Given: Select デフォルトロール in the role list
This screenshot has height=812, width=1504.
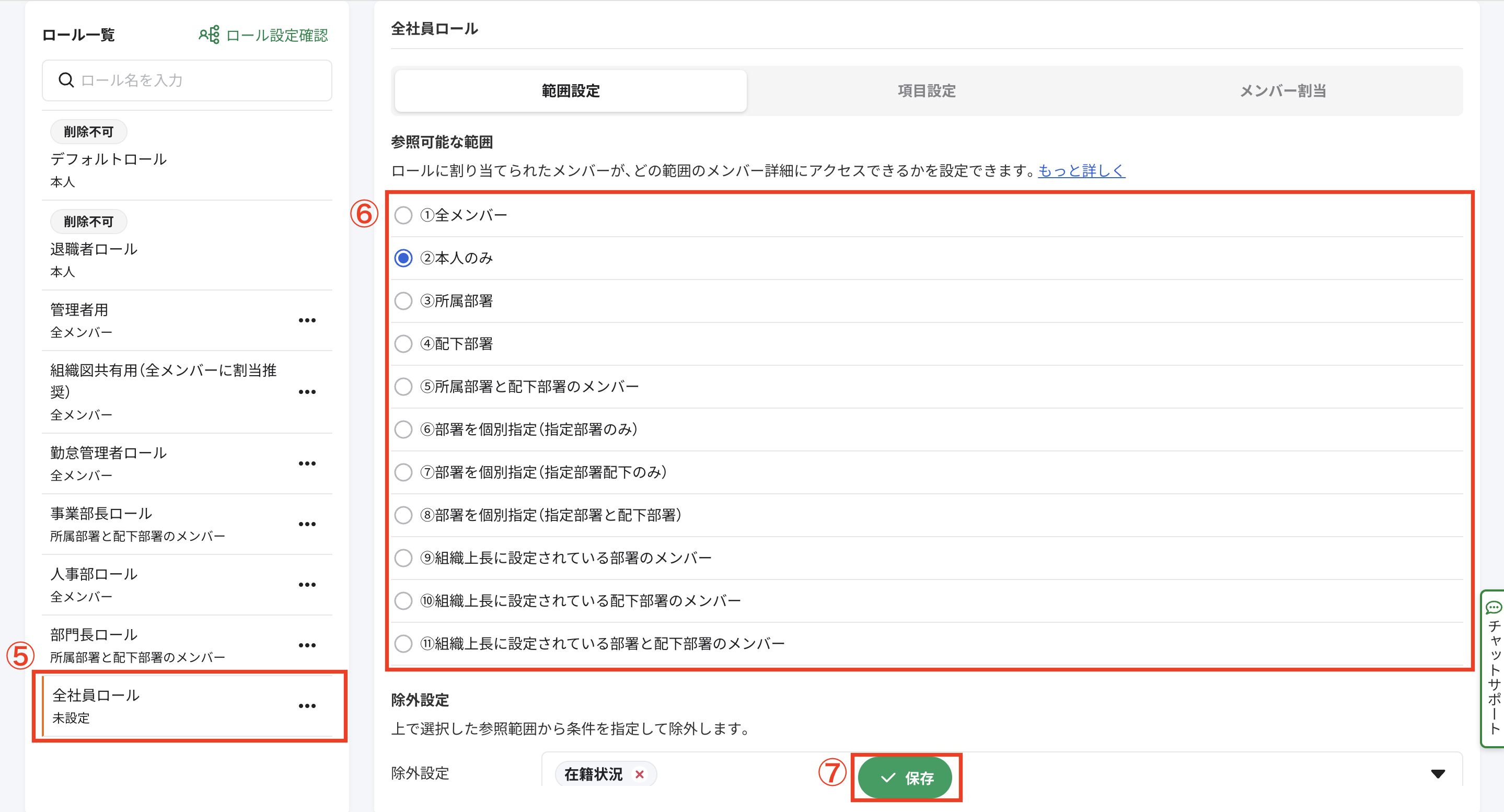Looking at the screenshot, I should [187, 156].
